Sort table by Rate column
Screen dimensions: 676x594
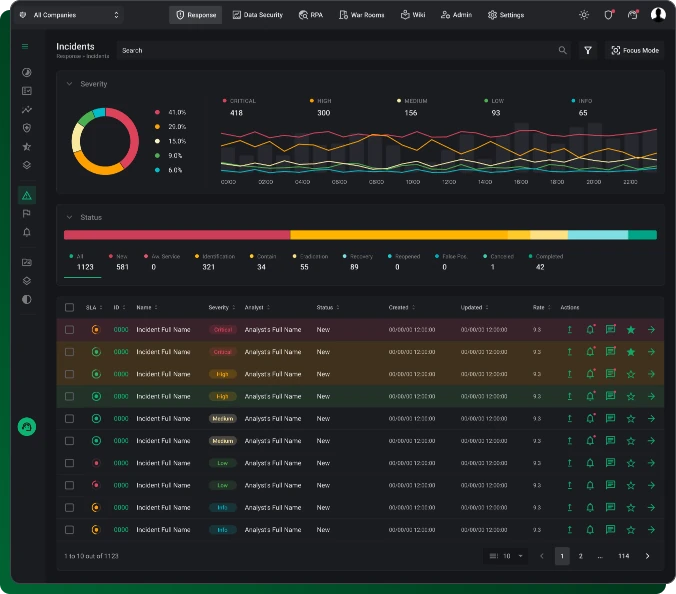tap(542, 307)
